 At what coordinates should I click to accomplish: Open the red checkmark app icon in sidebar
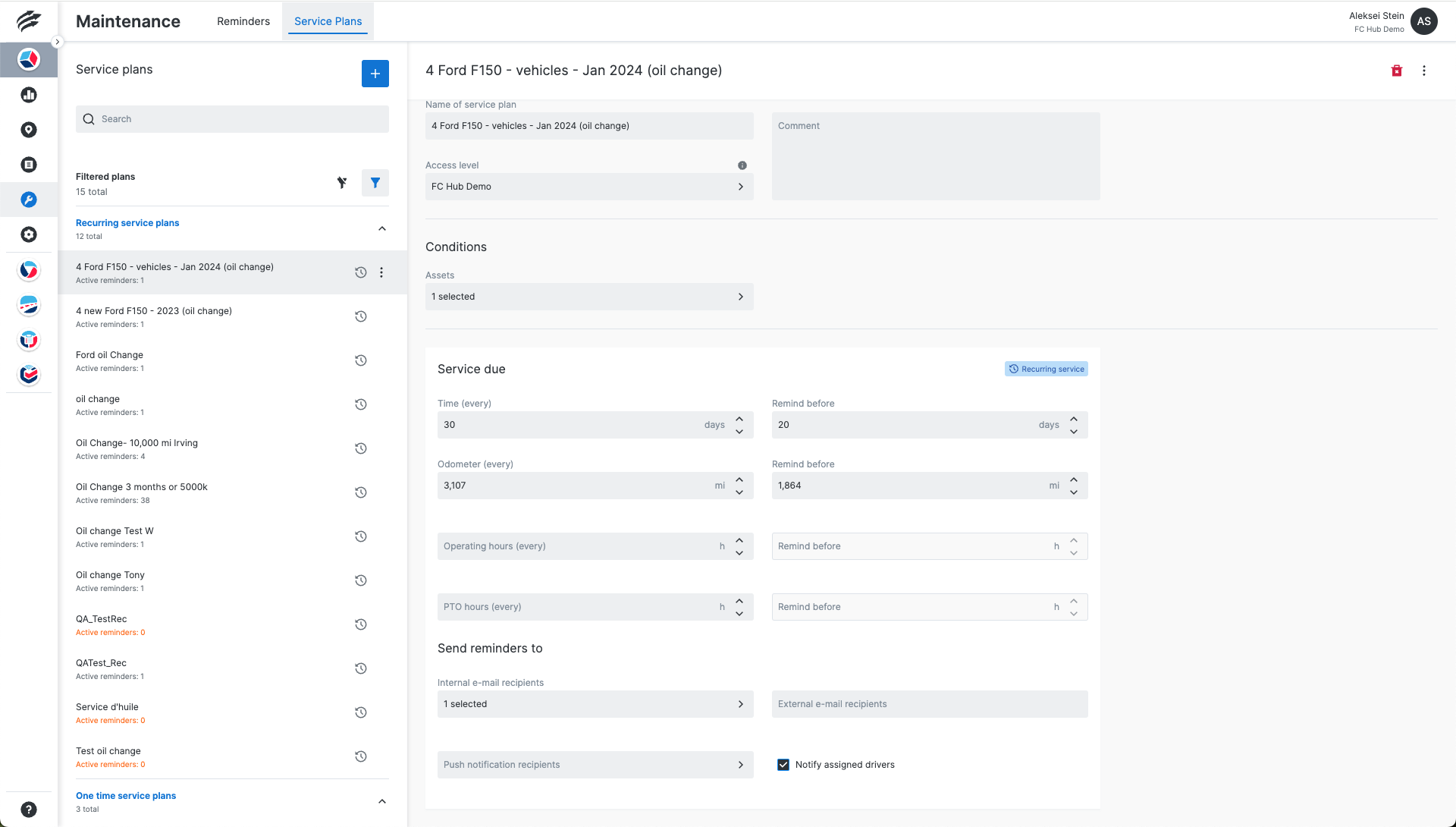click(x=29, y=375)
